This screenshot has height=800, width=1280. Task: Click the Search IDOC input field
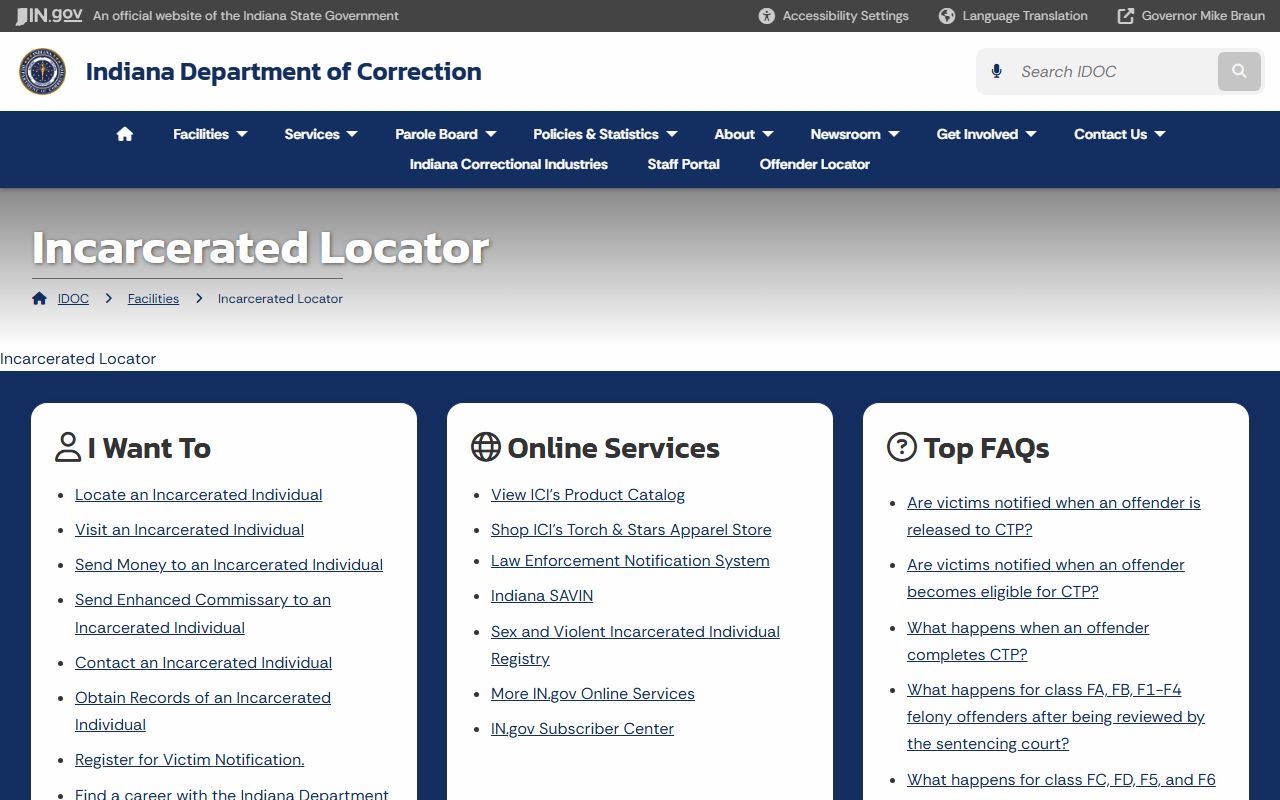[1113, 71]
